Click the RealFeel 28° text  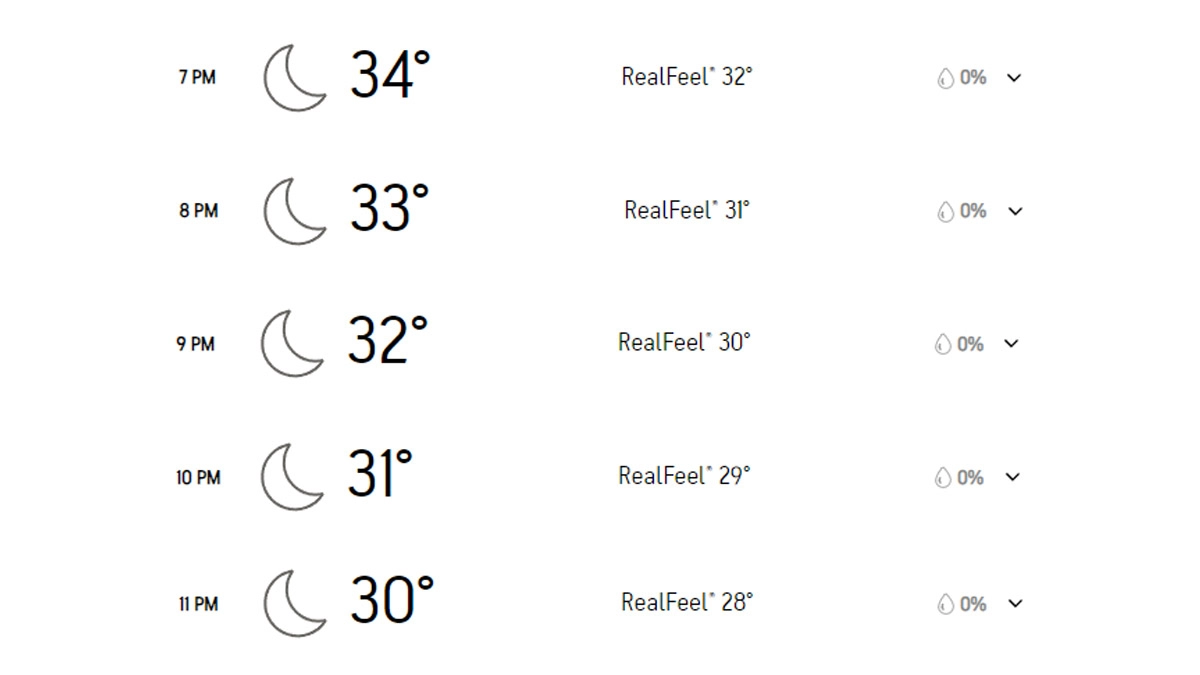(x=687, y=602)
